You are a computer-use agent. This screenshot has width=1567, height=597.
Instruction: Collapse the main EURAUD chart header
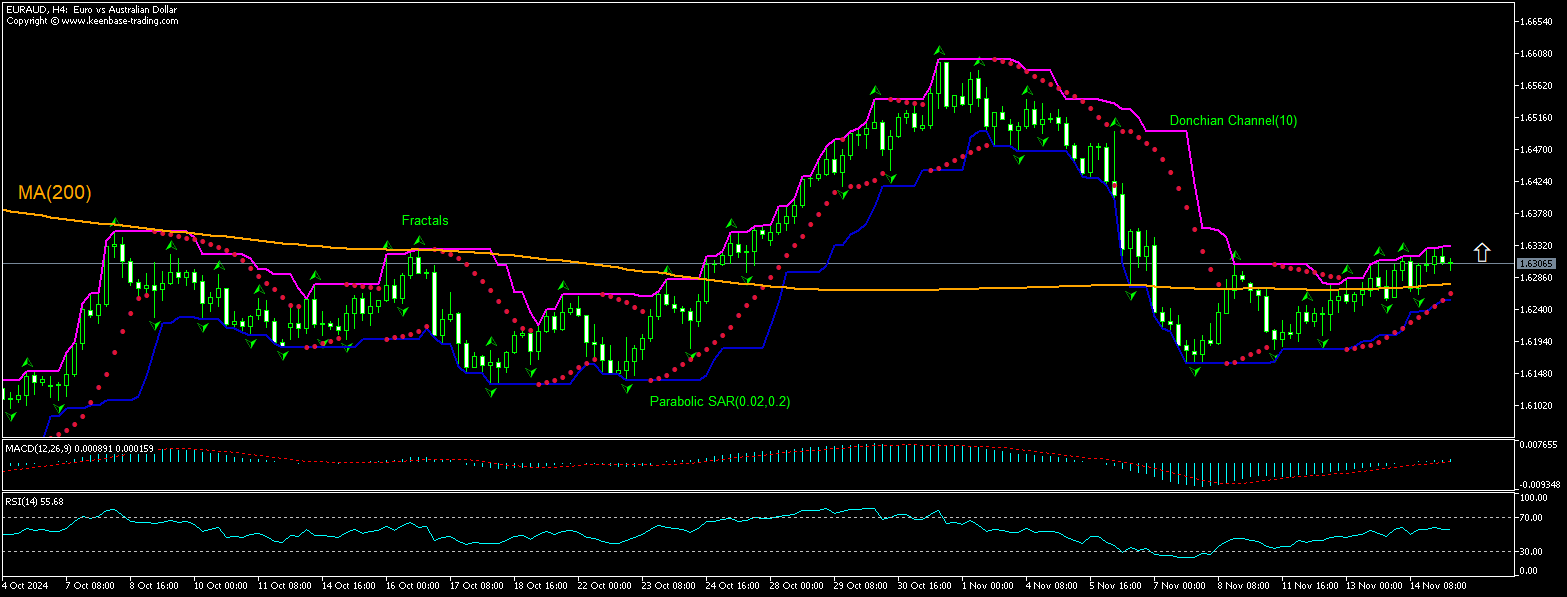coord(90,10)
